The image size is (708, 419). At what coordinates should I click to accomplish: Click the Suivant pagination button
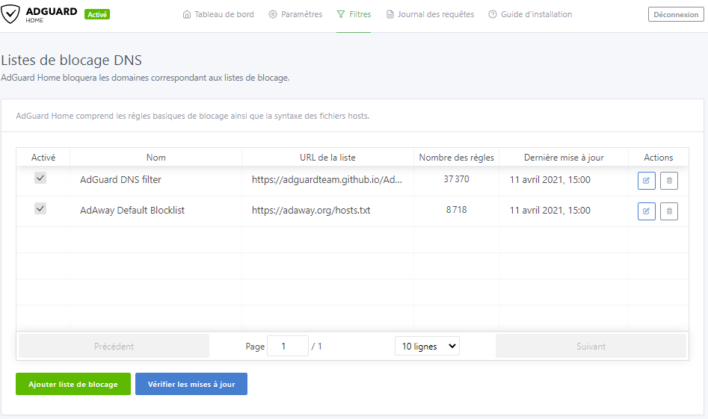pos(591,346)
